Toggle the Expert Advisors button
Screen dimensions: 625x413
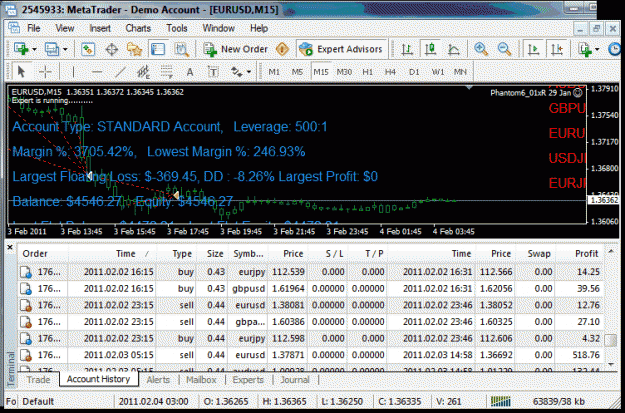tap(341, 49)
